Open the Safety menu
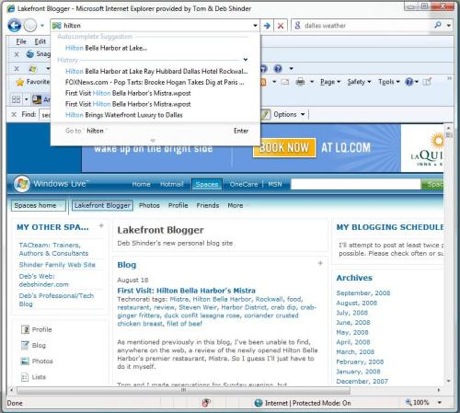Viewport: 460px width, 413px height. point(359,82)
